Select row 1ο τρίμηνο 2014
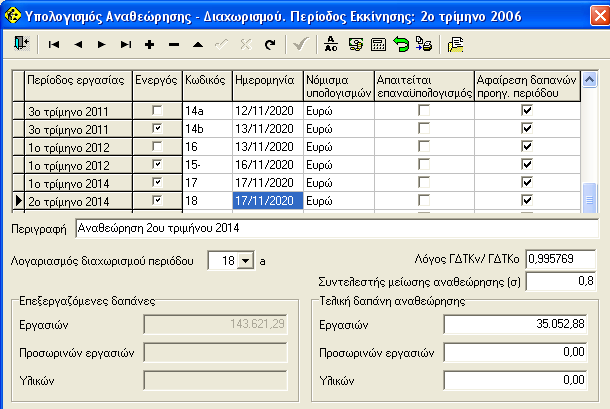The height and width of the screenshot is (409, 610). pyautogui.click(x=78, y=183)
